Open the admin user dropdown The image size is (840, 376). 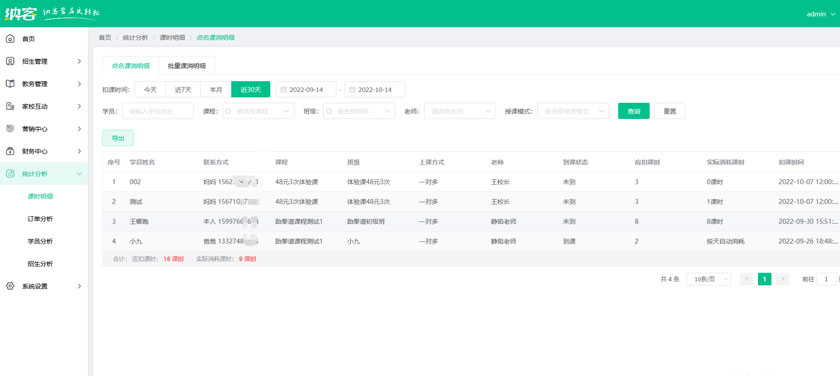[821, 14]
